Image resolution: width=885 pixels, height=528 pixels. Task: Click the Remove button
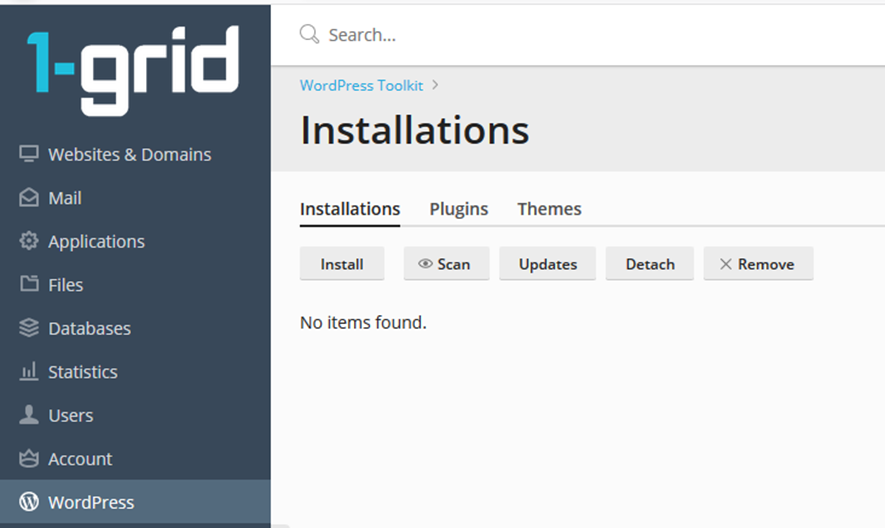(x=758, y=264)
